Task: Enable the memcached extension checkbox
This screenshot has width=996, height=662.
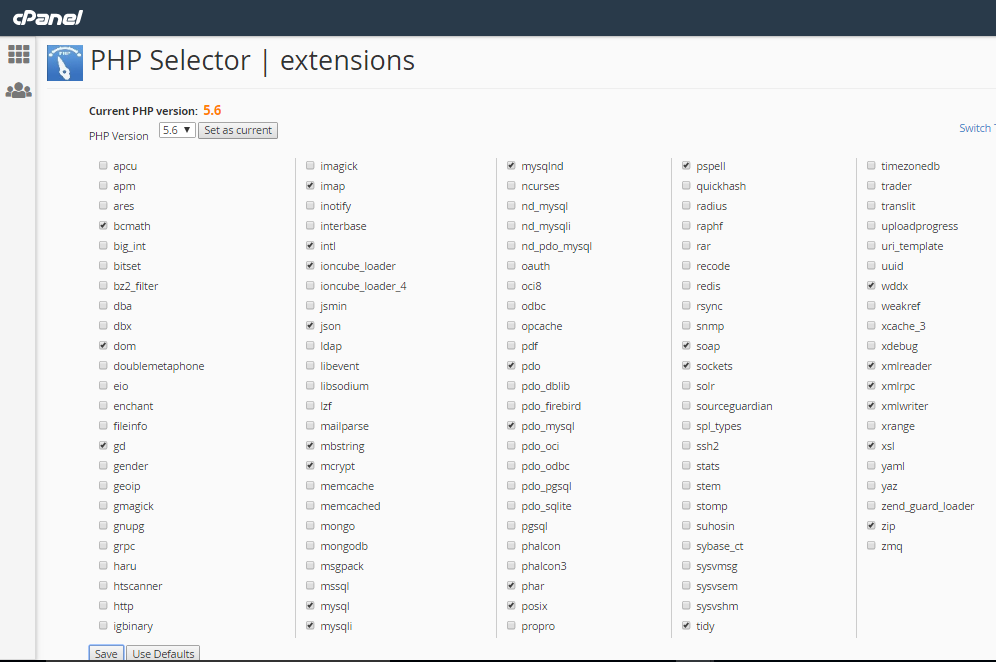Action: [x=311, y=506]
